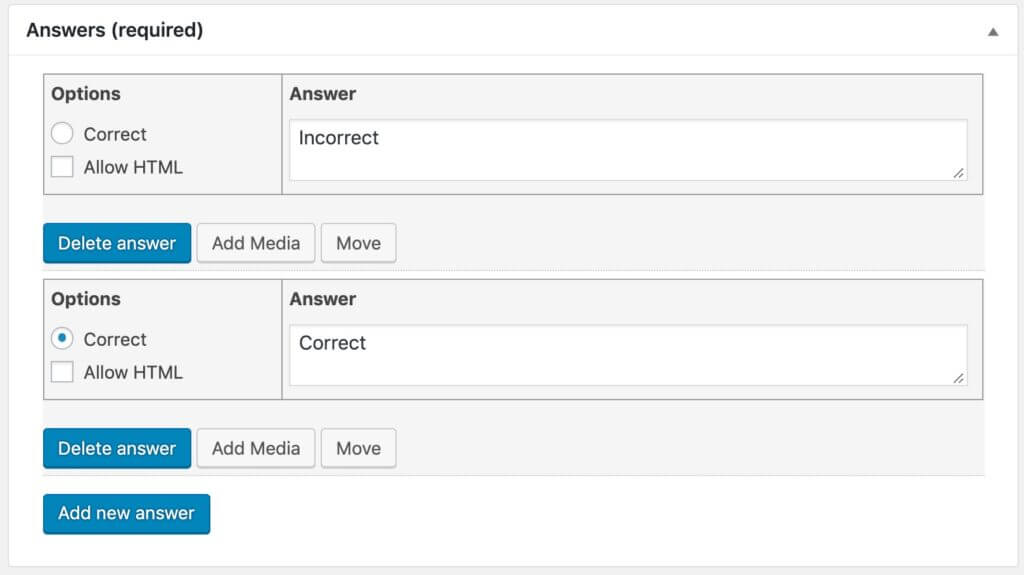
Task: Click the Correct label text beside the first radio
Action: tap(115, 134)
